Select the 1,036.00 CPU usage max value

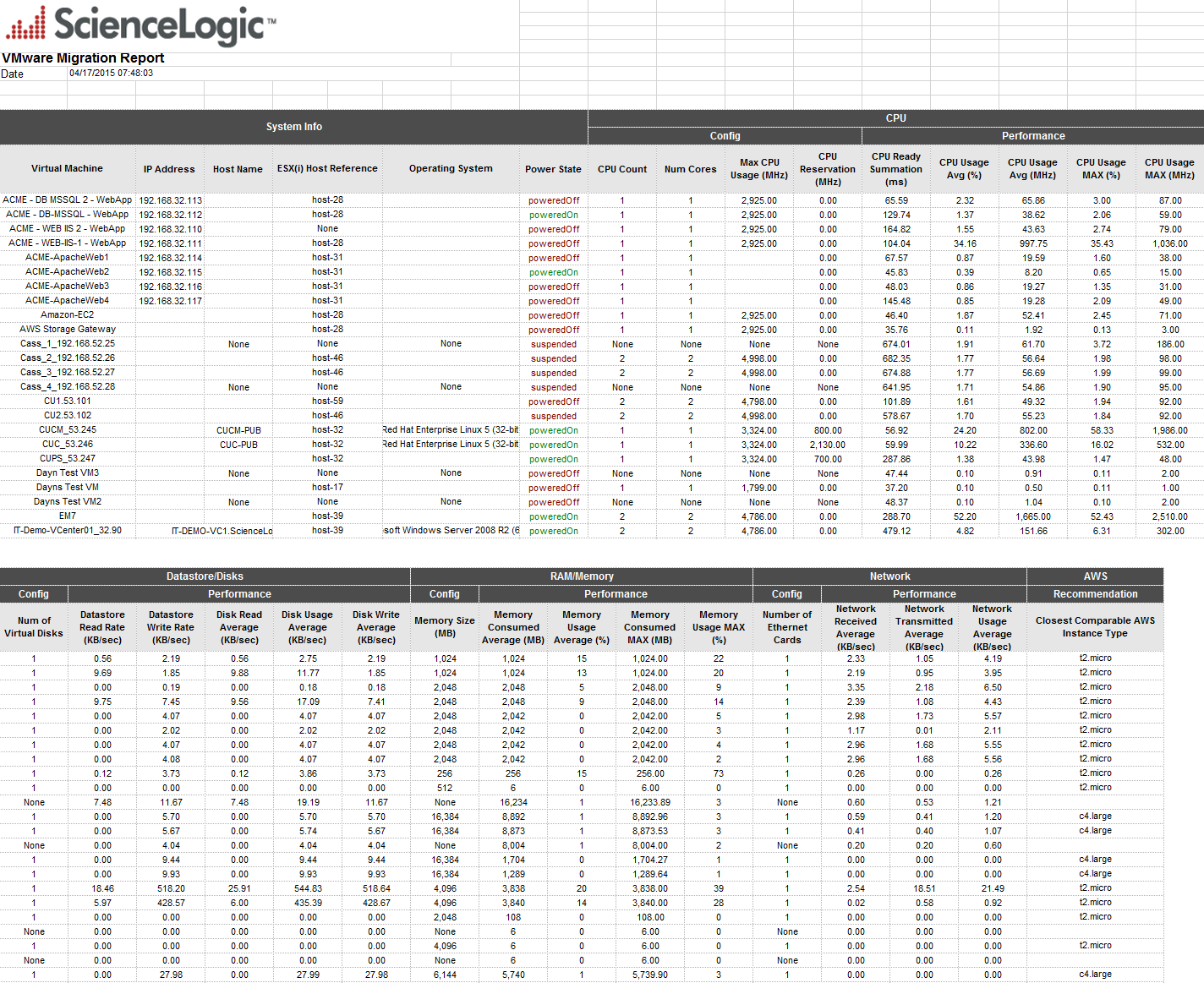[x=1170, y=243]
